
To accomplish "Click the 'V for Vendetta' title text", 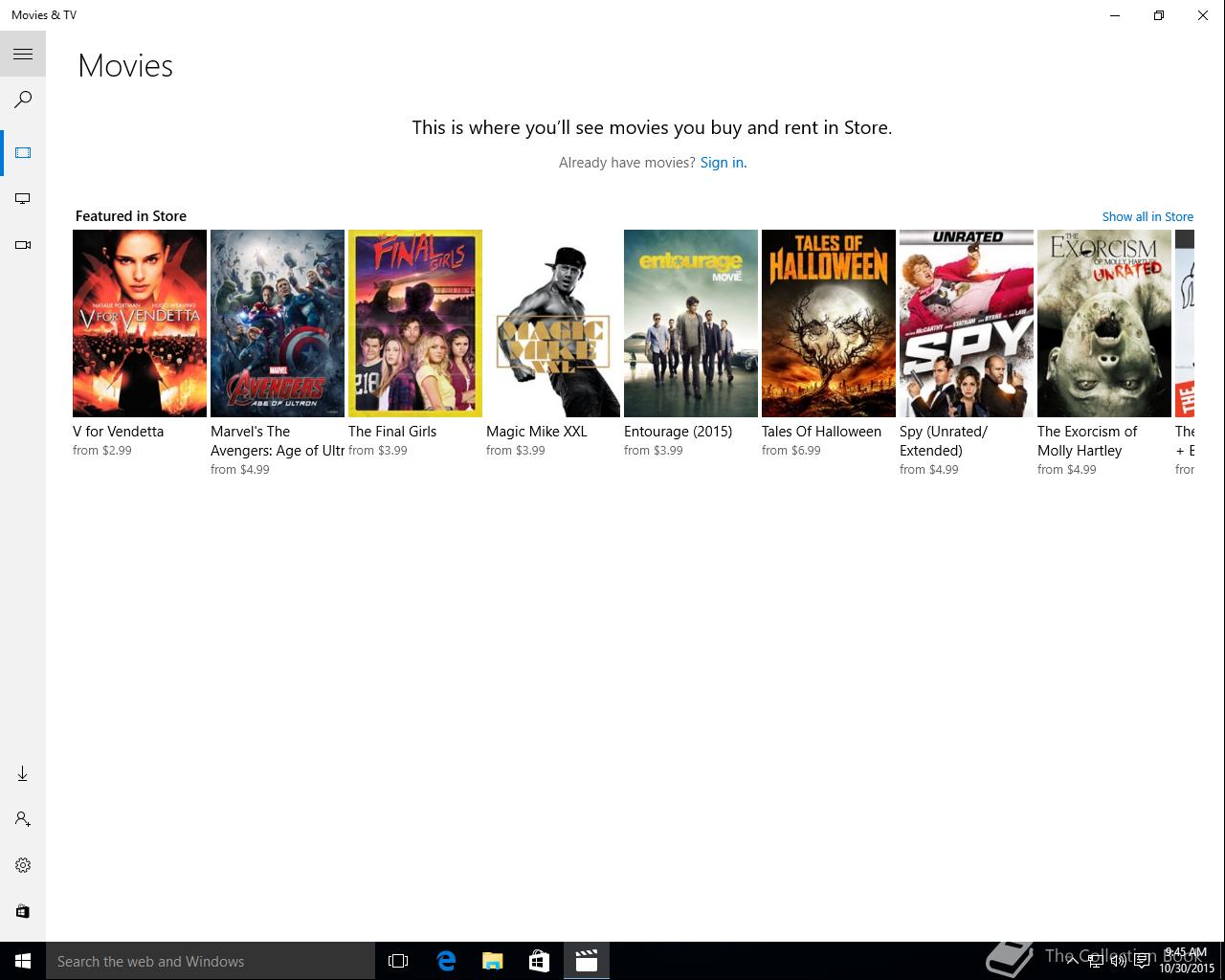I will click(118, 432).
